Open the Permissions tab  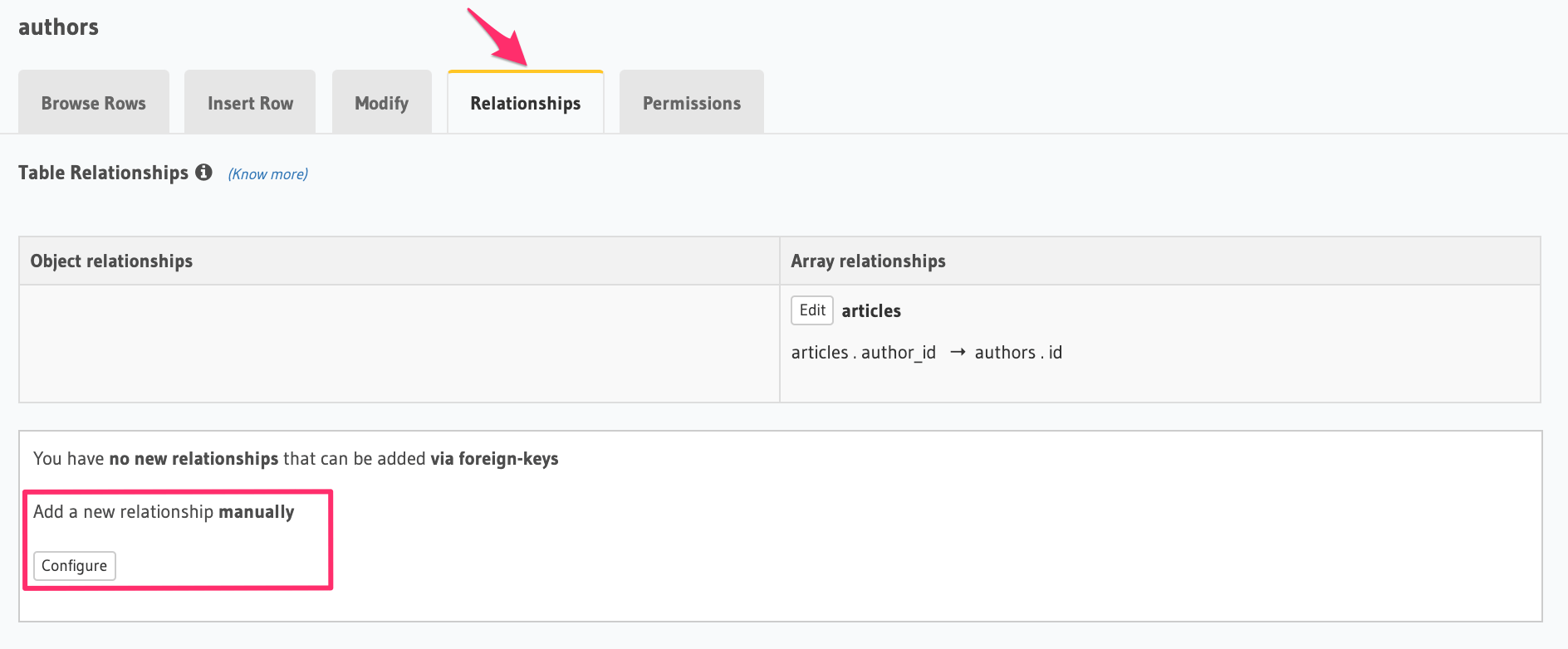tap(691, 103)
